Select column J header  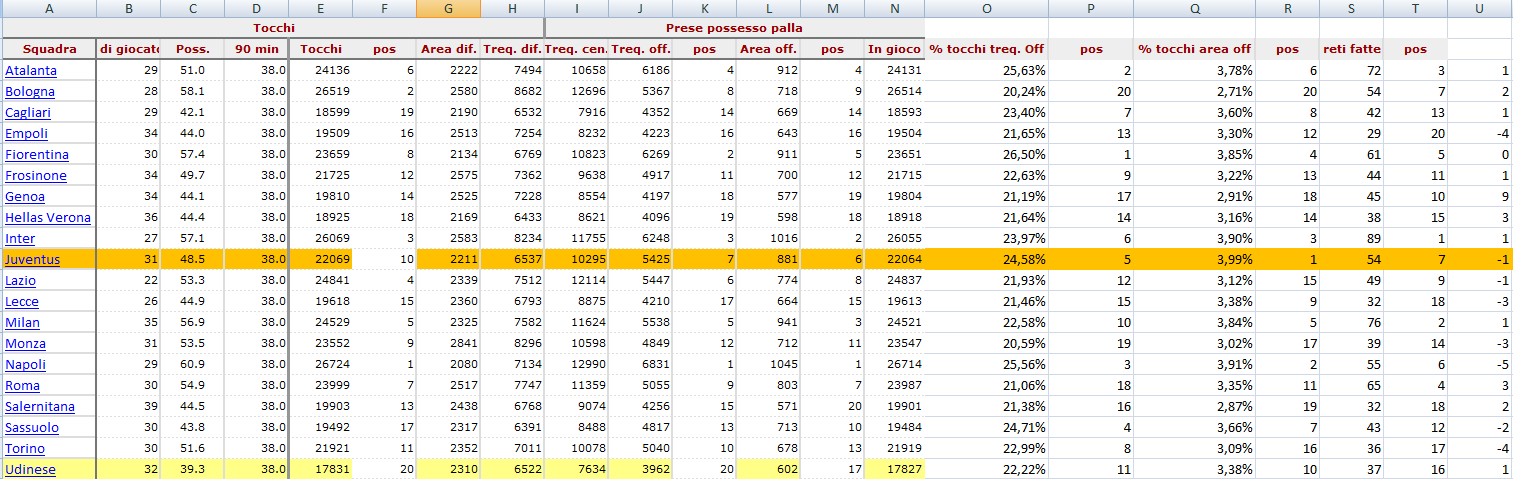pos(640,8)
